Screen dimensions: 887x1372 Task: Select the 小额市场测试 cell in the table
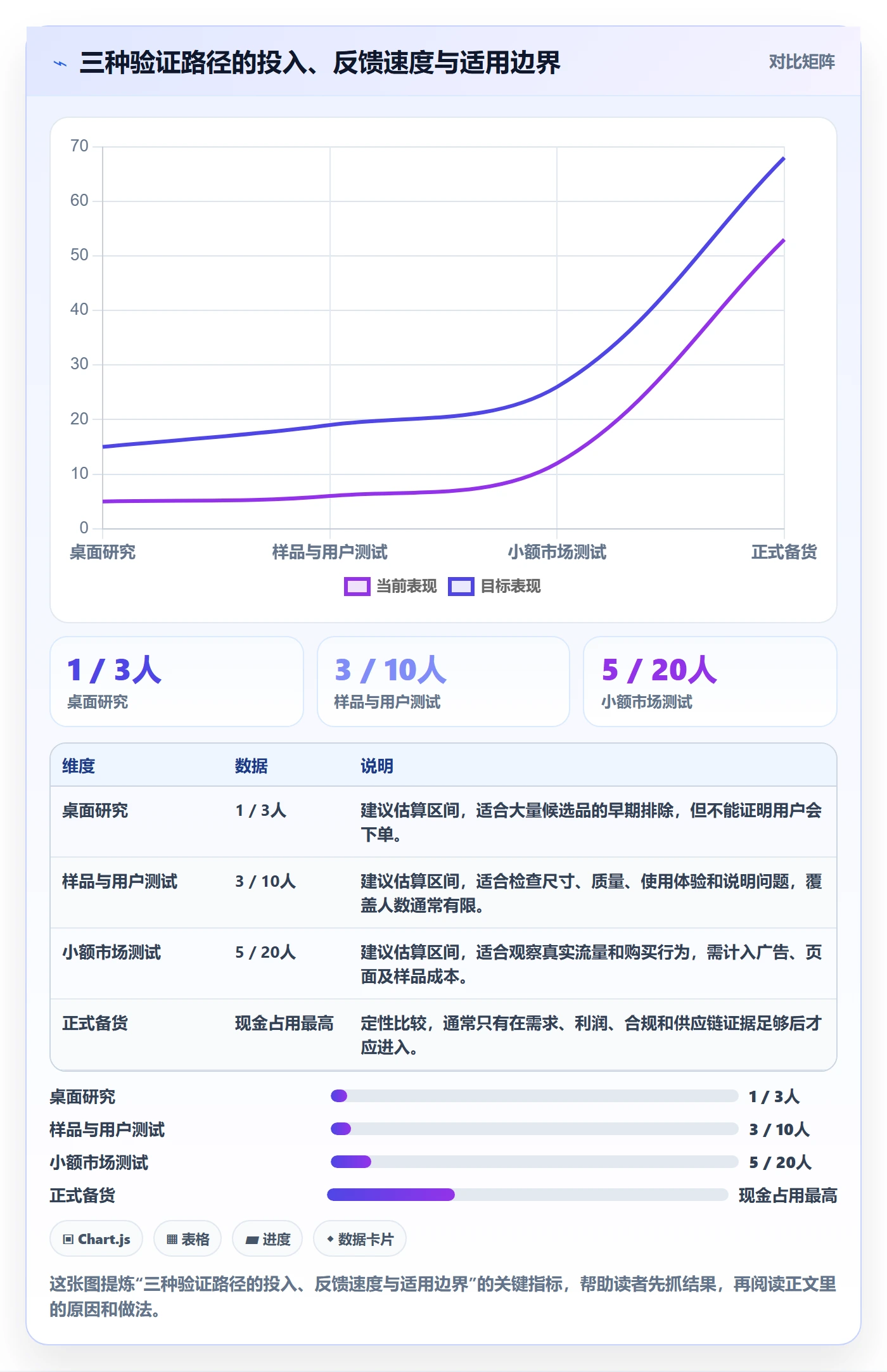(112, 952)
